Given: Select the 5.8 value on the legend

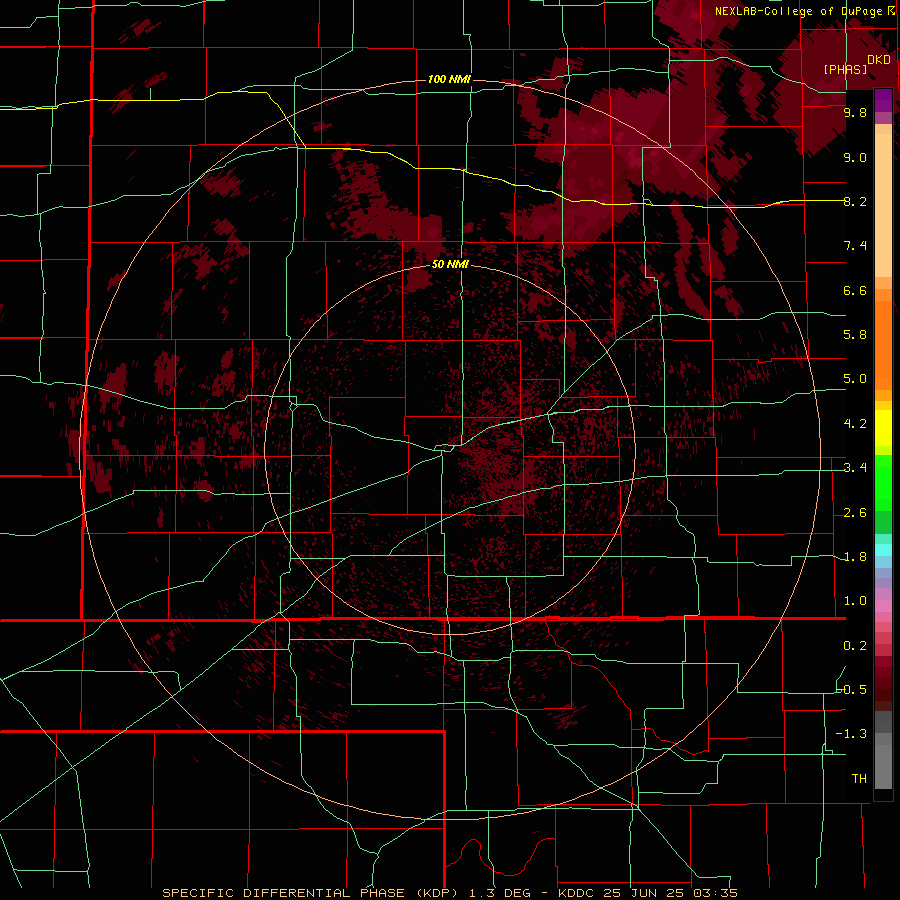Looking at the screenshot, I should 855,335.
